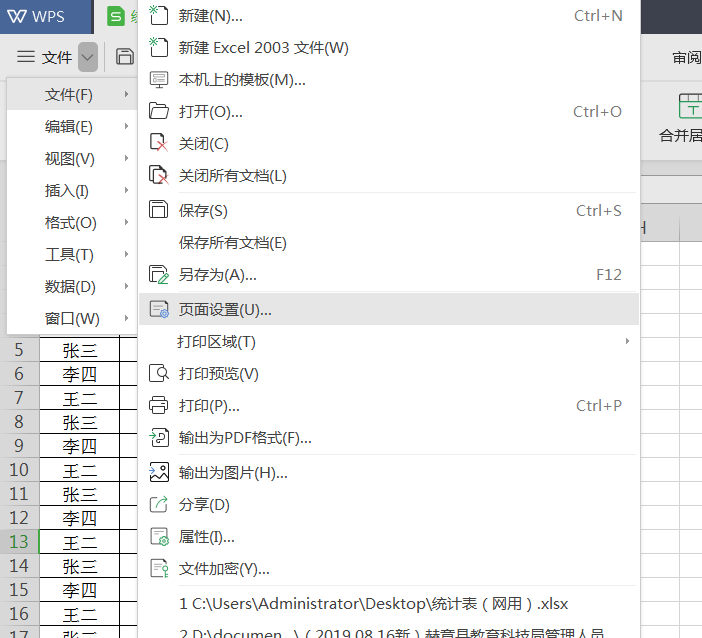This screenshot has height=638, width=702.
Task: Click cell 张三 in row 8
Action: [80, 422]
